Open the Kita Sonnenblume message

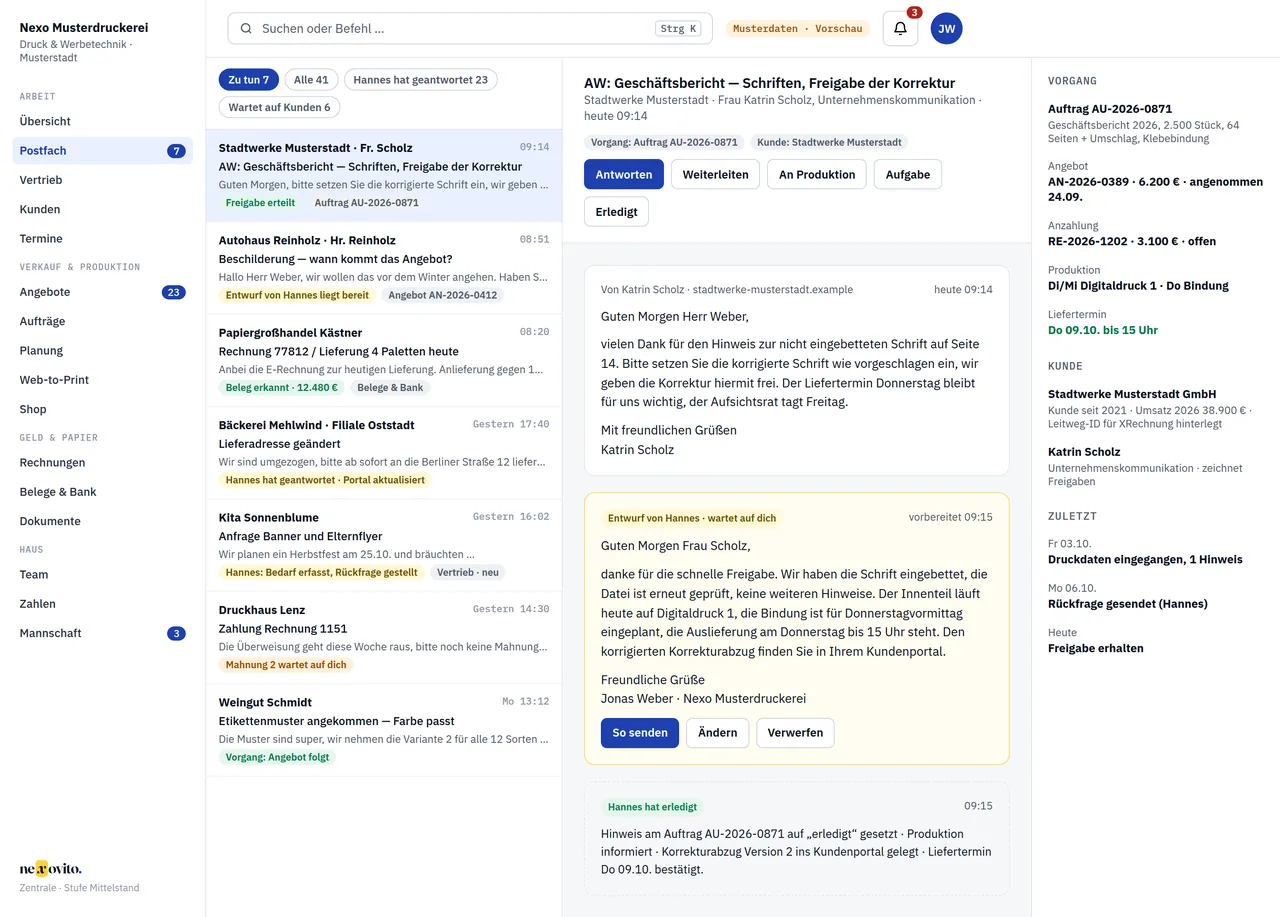(x=384, y=545)
